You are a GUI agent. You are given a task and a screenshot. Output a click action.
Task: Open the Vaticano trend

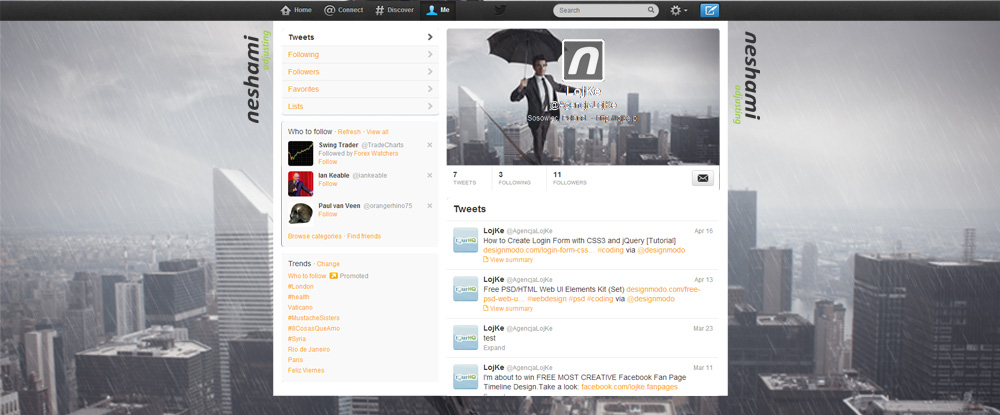[300, 307]
